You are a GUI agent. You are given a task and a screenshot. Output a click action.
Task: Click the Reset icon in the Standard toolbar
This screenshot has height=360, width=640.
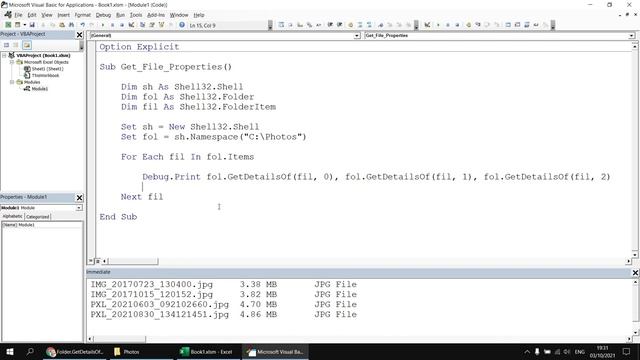122,25
